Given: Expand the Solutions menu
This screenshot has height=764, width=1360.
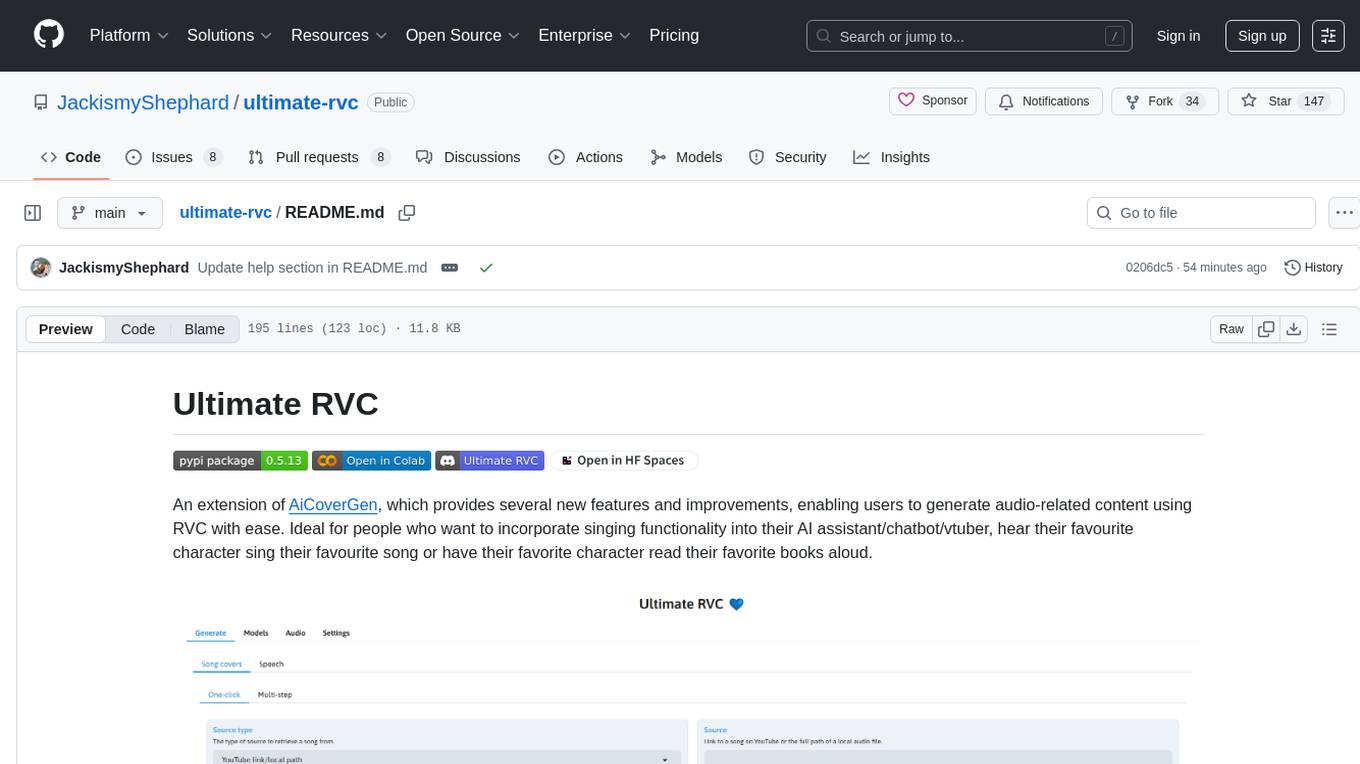Looking at the screenshot, I should (x=229, y=35).
